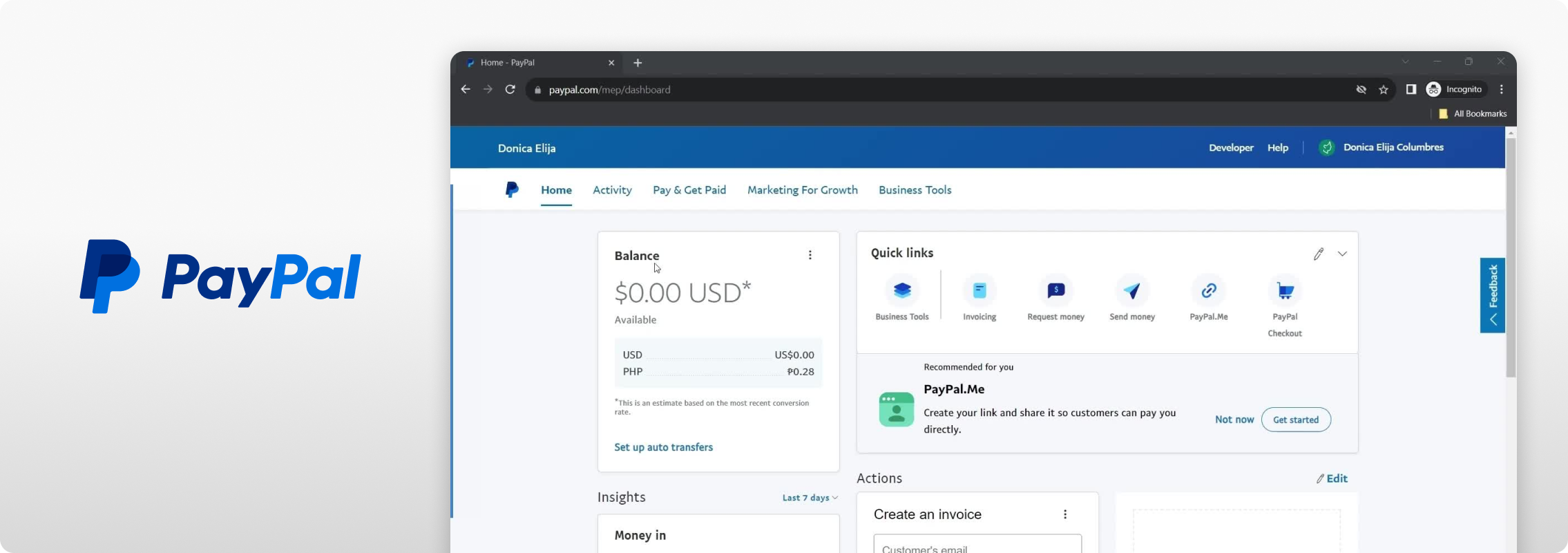
Task: Click the Donica Elija business name
Action: (527, 148)
